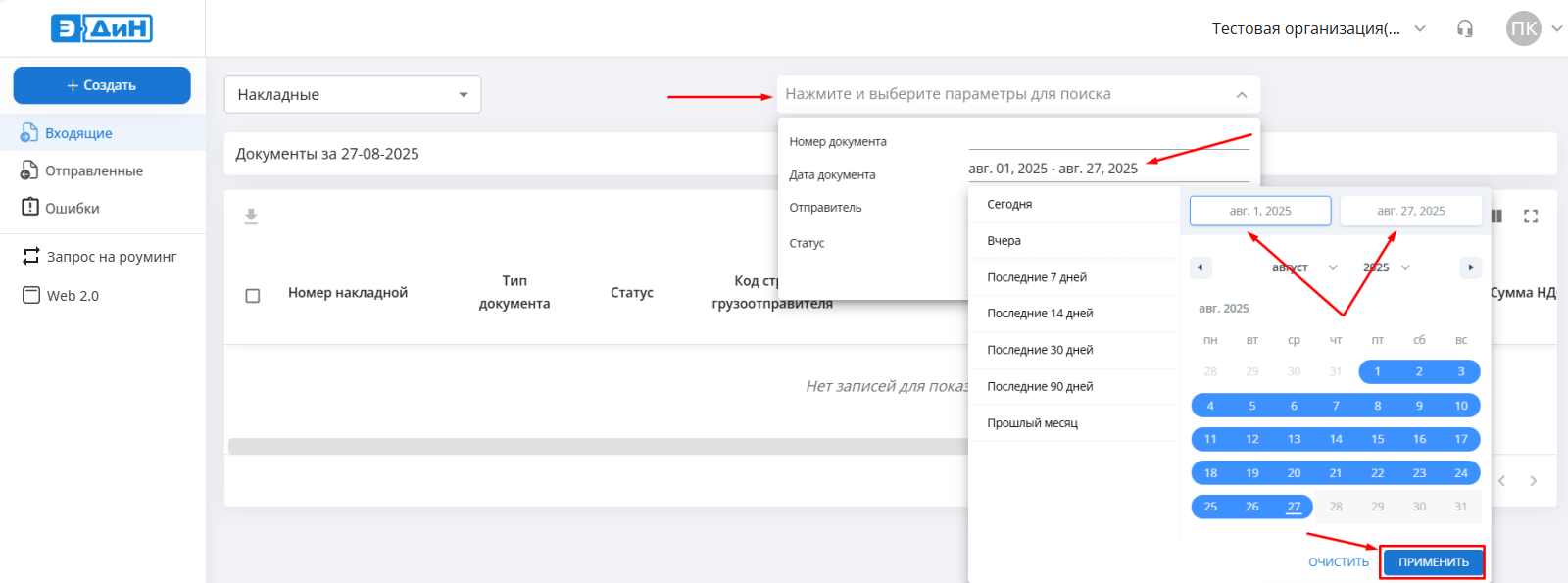Choose the Последние 7 дней preset
The image size is (1568, 583).
point(1037,277)
